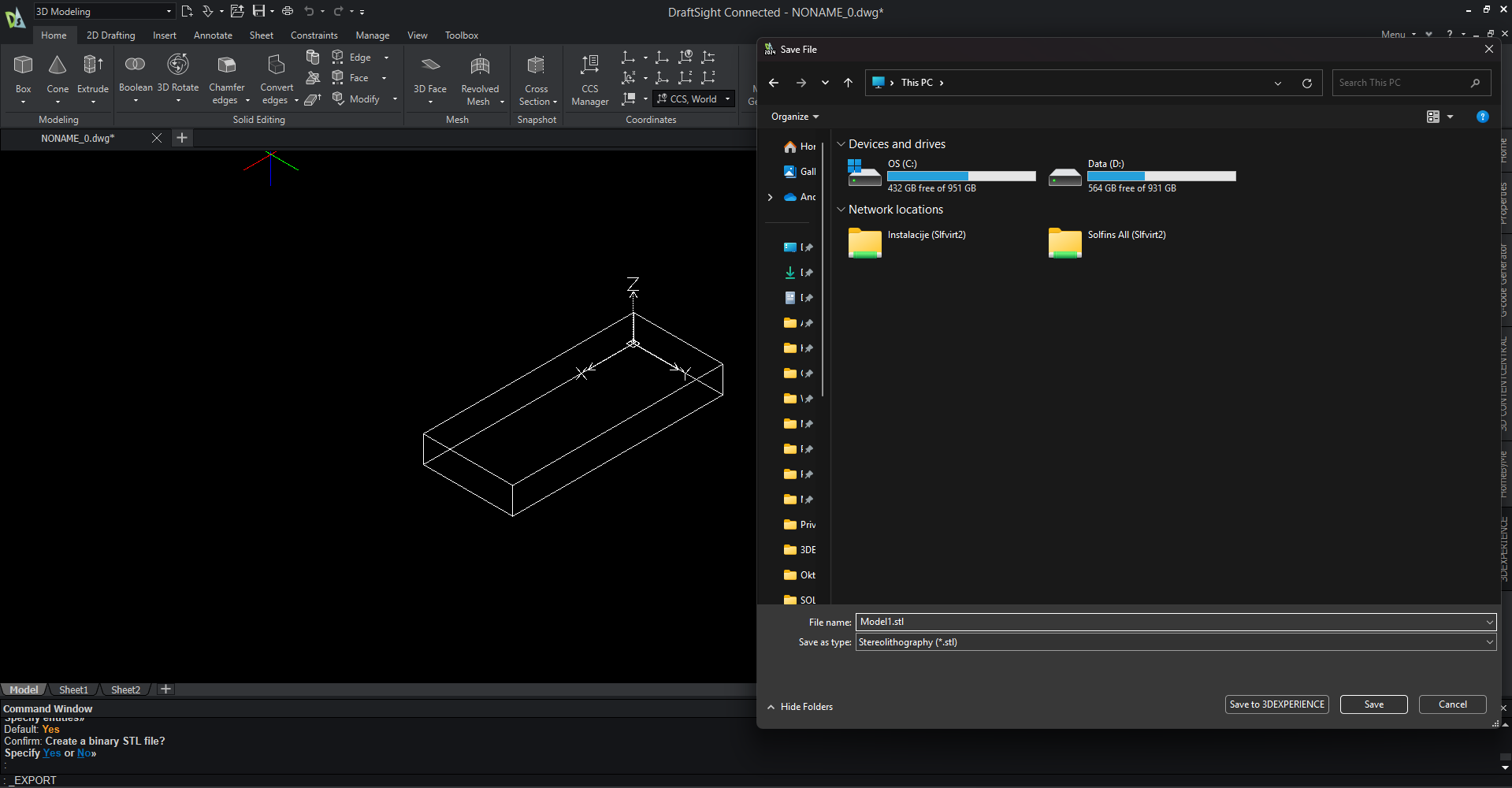This screenshot has width=1512, height=788.
Task: Collapse the Devices and drives section
Action: click(841, 143)
